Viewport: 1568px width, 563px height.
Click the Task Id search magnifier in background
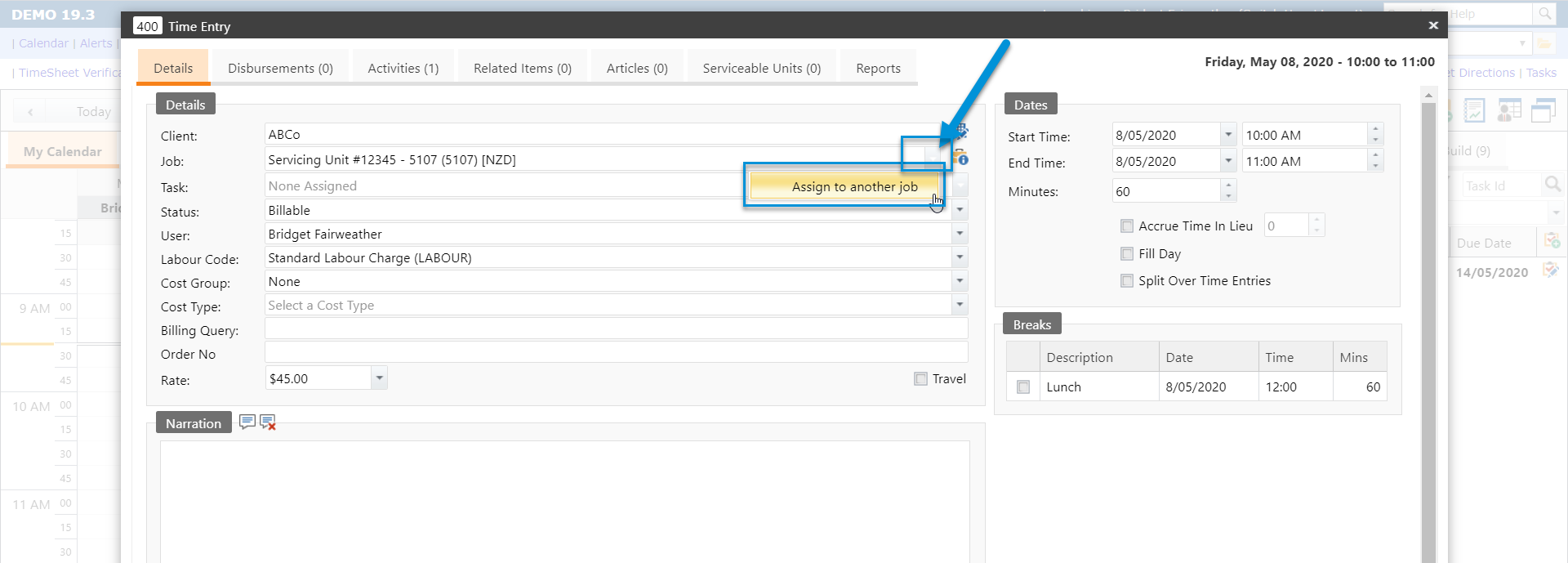[x=1552, y=185]
